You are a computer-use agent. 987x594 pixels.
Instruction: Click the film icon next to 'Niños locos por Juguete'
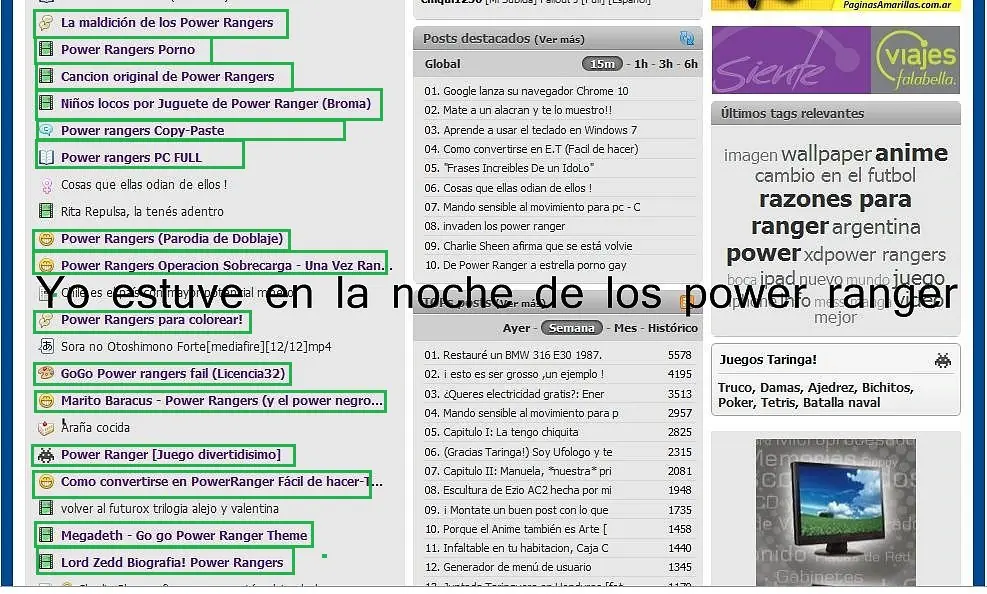click(x=46, y=103)
